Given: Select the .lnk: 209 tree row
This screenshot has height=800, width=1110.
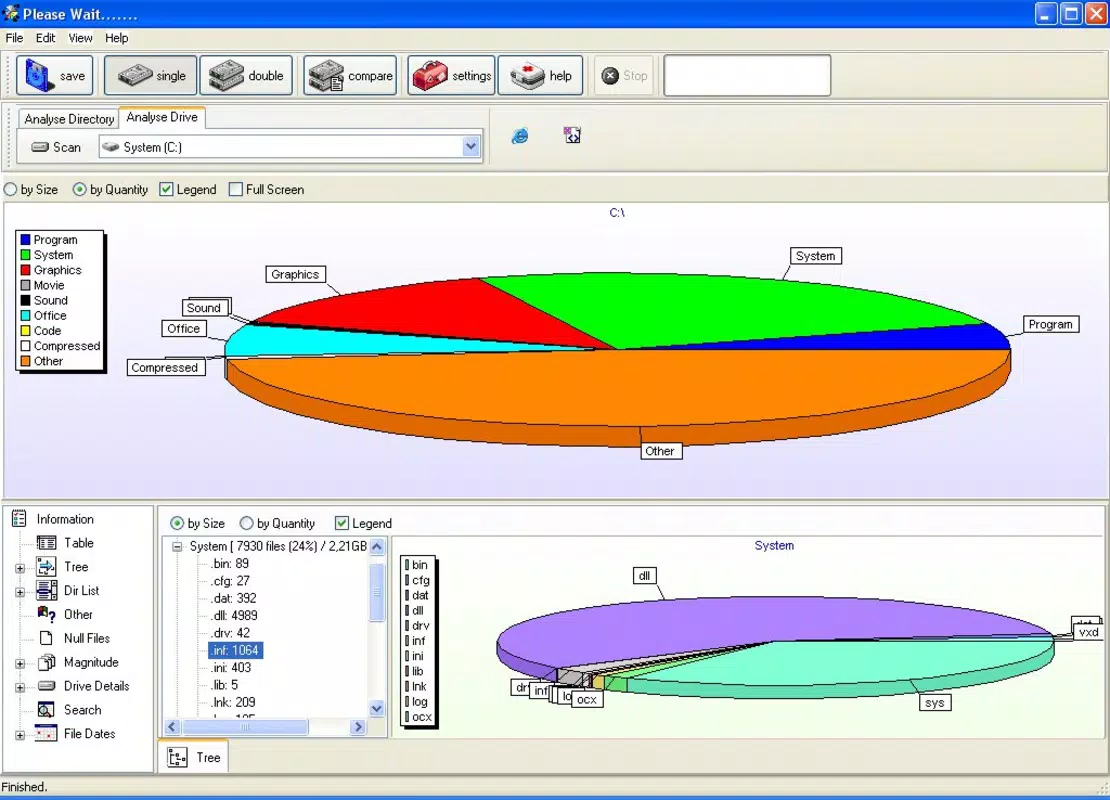Looking at the screenshot, I should pos(234,702).
